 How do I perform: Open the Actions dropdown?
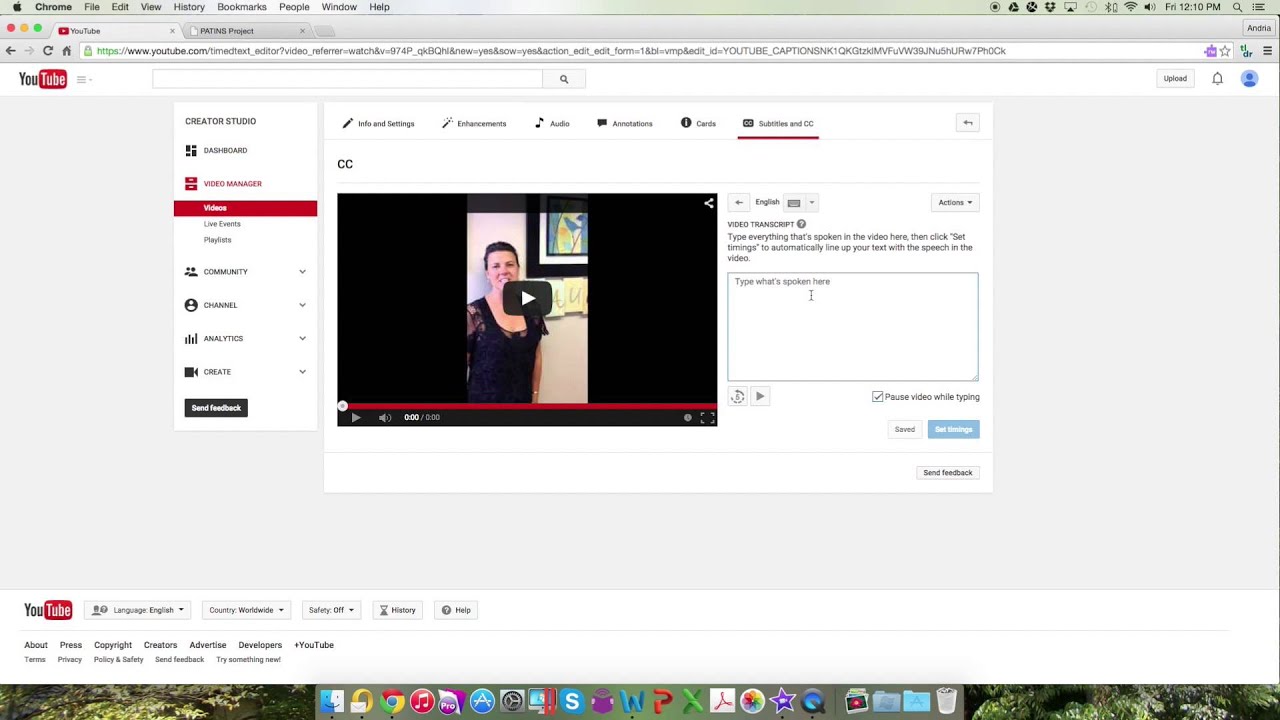tap(954, 202)
